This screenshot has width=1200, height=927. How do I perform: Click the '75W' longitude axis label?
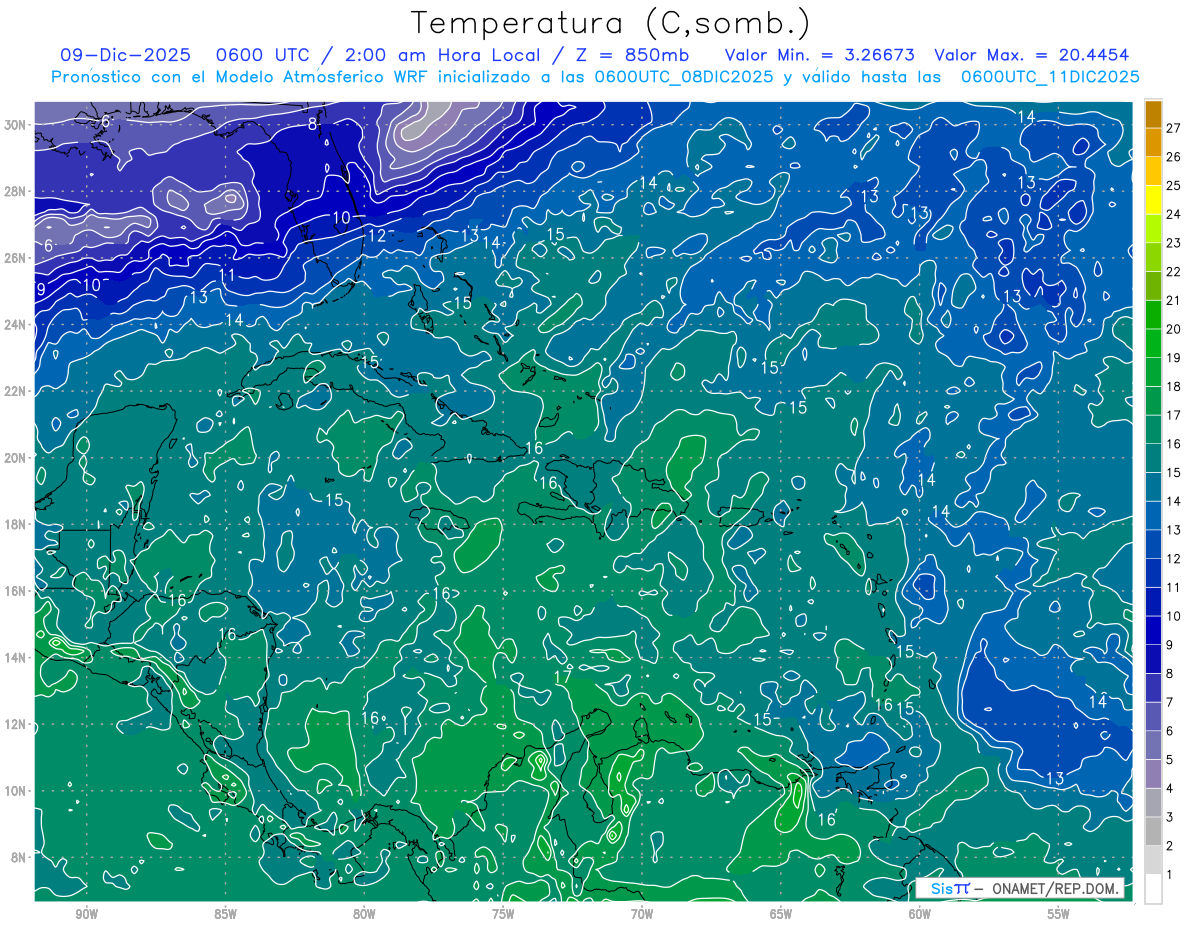click(x=503, y=914)
